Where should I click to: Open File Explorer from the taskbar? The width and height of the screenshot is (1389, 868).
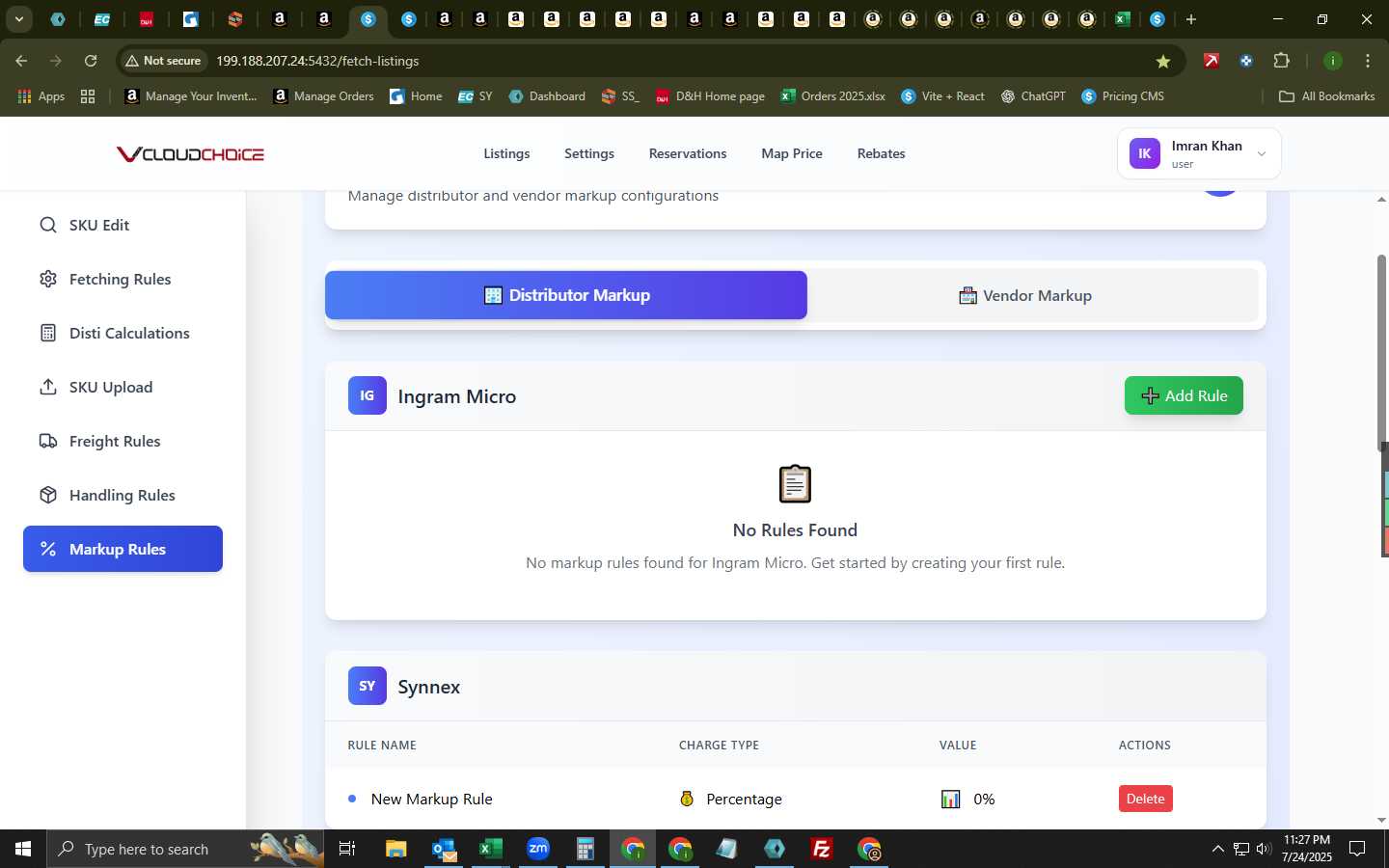(x=396, y=849)
